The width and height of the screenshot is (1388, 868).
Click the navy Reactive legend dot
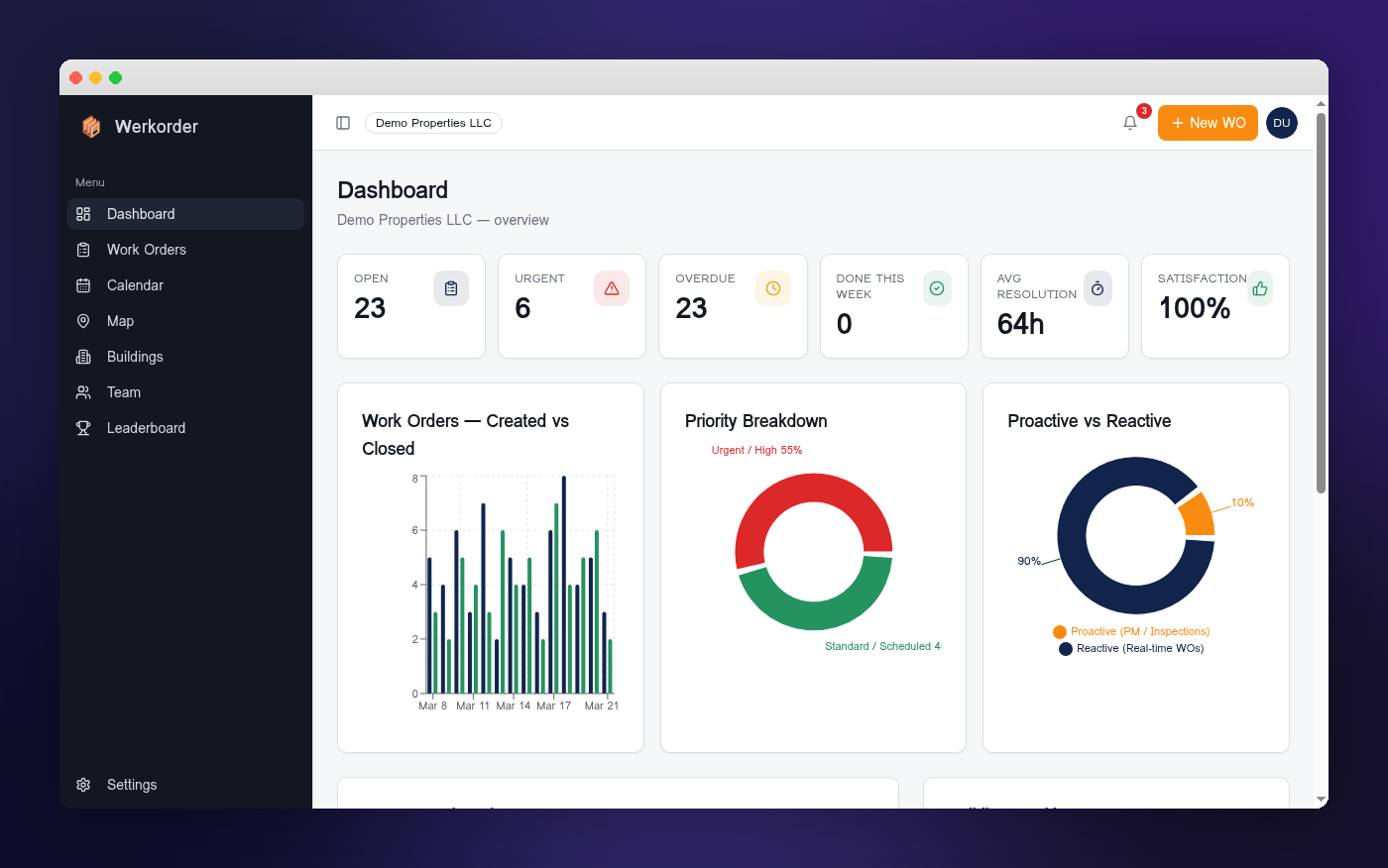tap(1066, 649)
